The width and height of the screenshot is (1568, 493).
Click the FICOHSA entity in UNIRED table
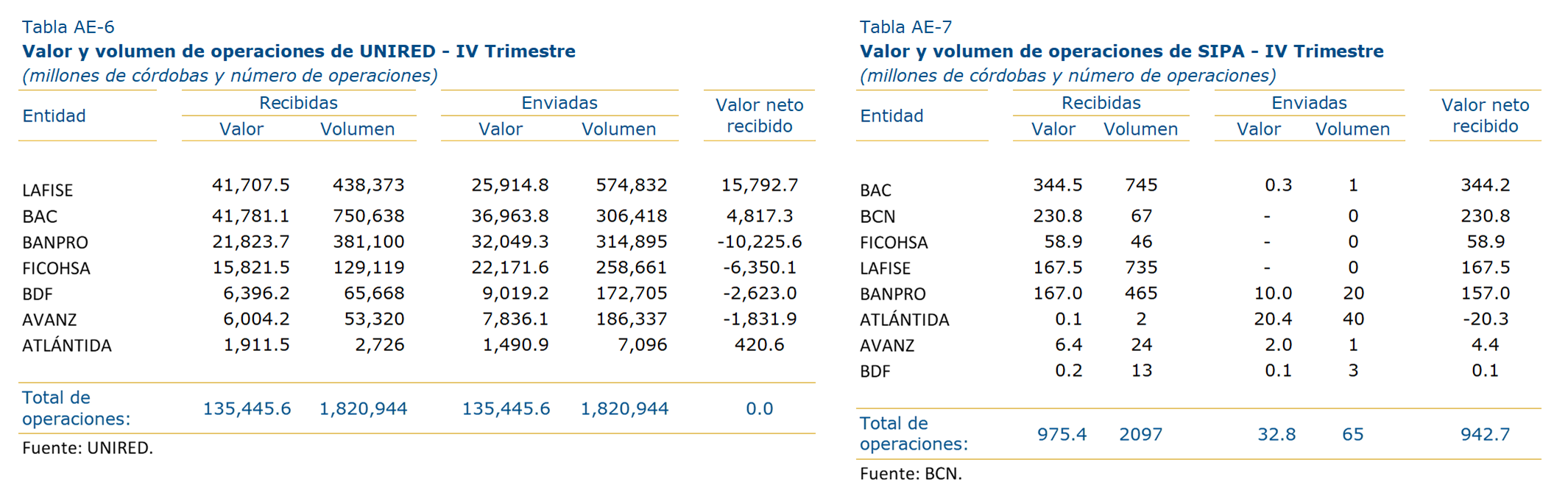click(56, 268)
